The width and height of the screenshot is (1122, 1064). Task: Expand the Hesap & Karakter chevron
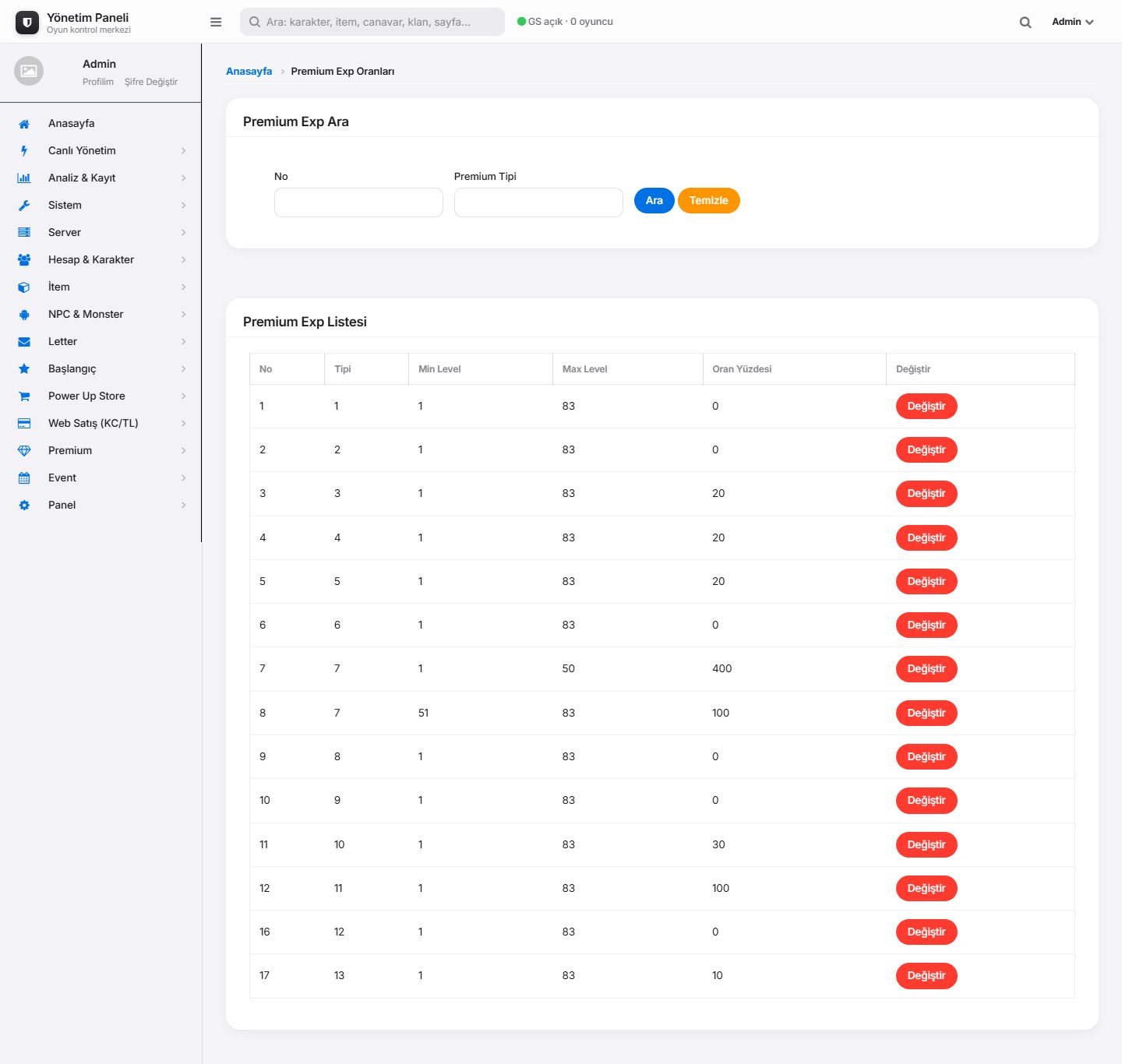click(184, 260)
